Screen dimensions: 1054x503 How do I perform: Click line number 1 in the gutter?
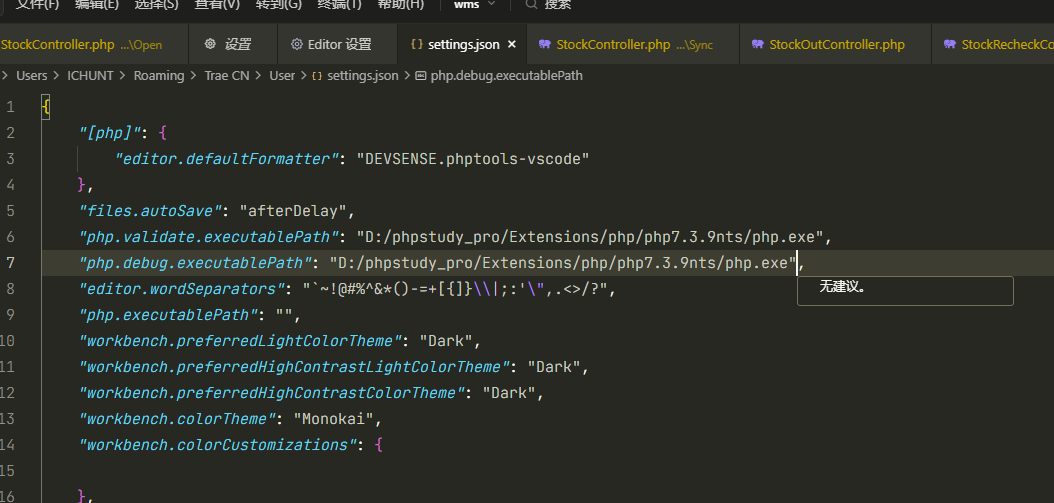11,107
